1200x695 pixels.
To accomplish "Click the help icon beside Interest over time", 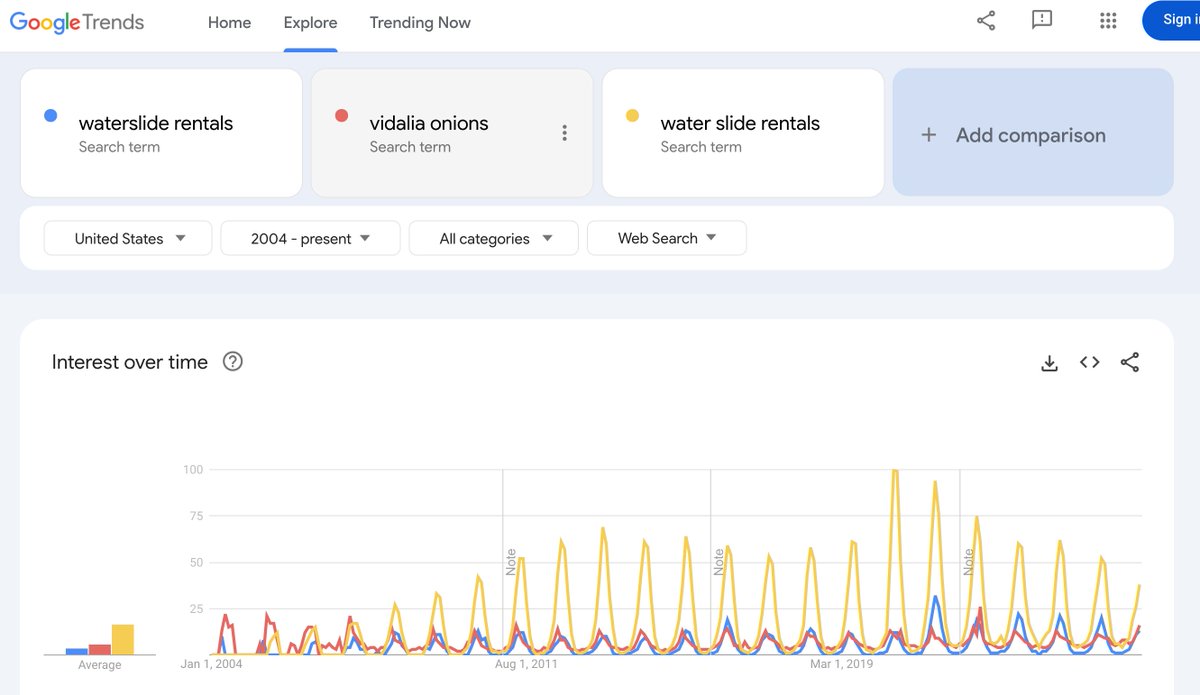I will [x=233, y=362].
